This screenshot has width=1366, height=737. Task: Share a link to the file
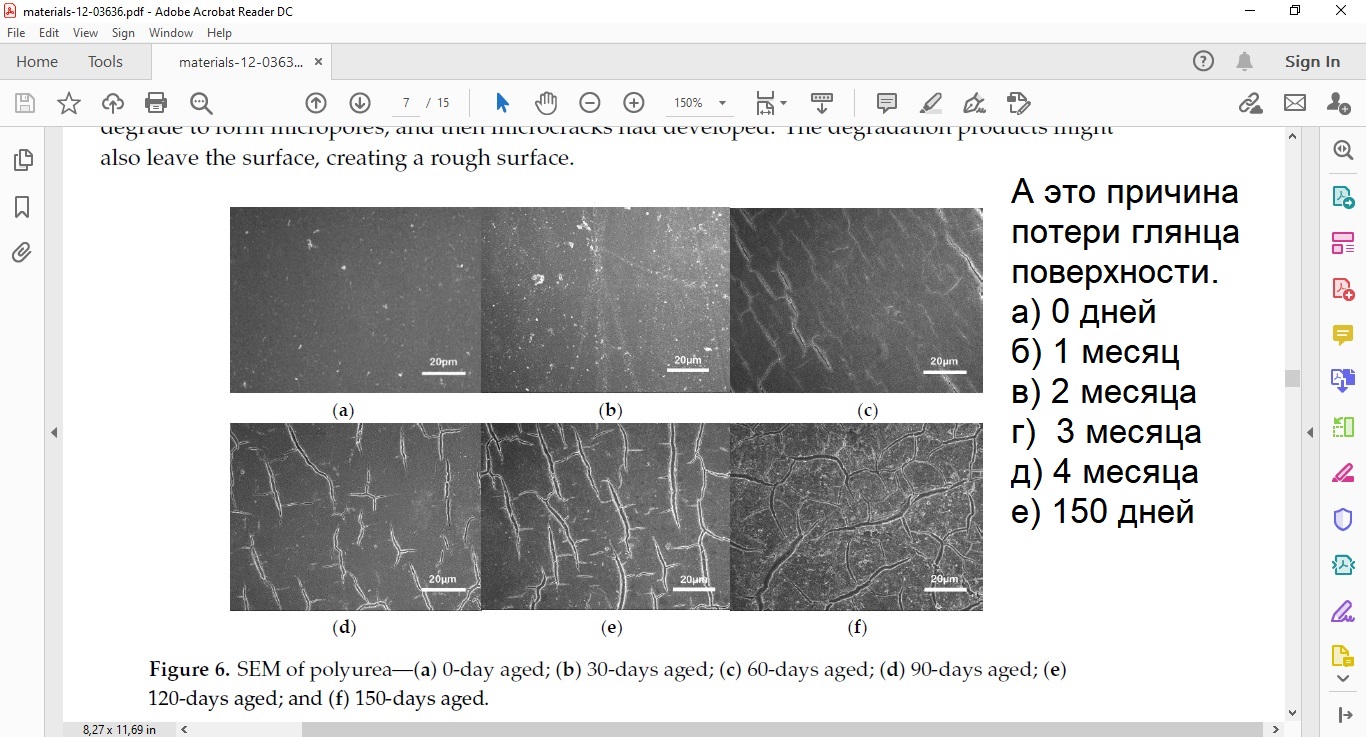[x=1250, y=103]
